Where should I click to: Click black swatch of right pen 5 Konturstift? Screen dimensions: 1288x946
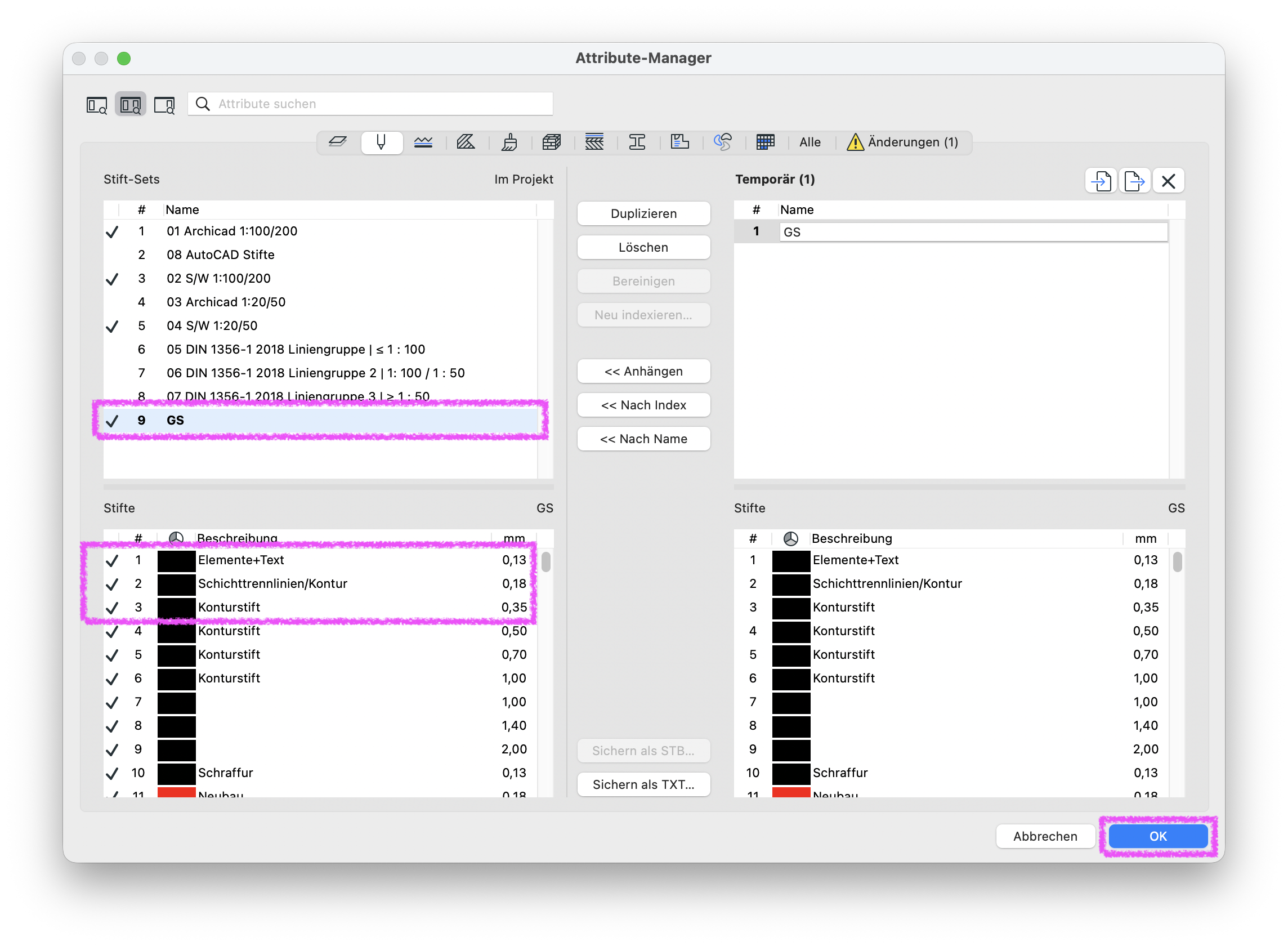click(791, 654)
